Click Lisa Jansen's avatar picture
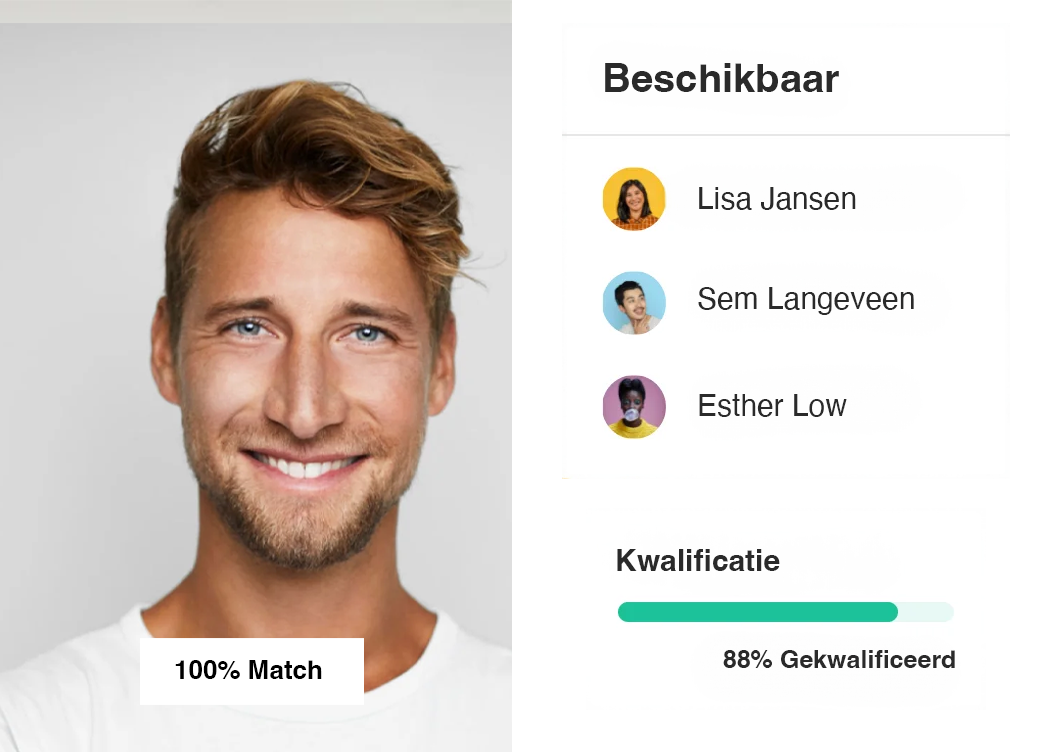Screen dimensions: 1040x752 pyautogui.click(x=633, y=199)
